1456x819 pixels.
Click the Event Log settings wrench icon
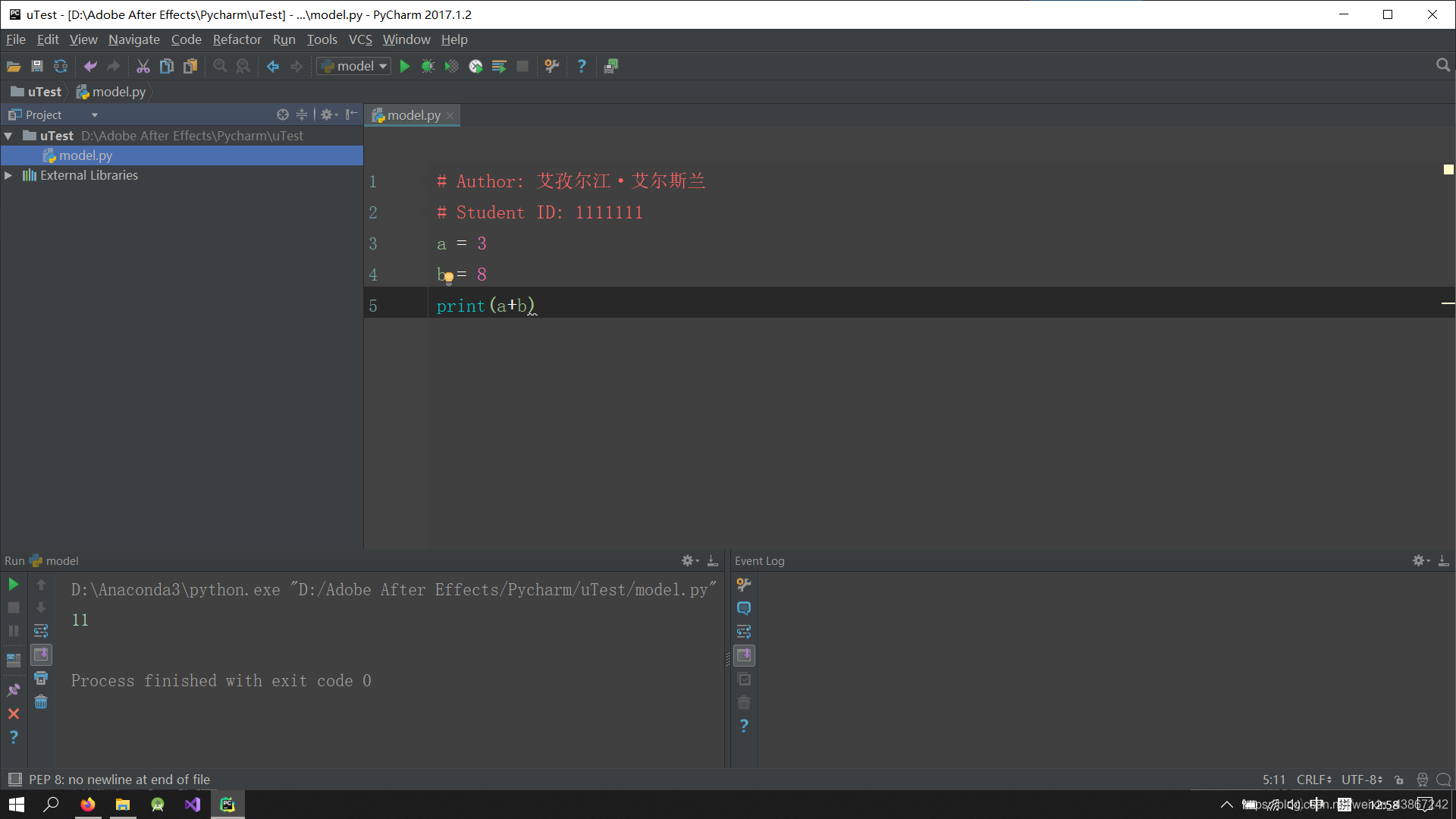[x=744, y=585]
